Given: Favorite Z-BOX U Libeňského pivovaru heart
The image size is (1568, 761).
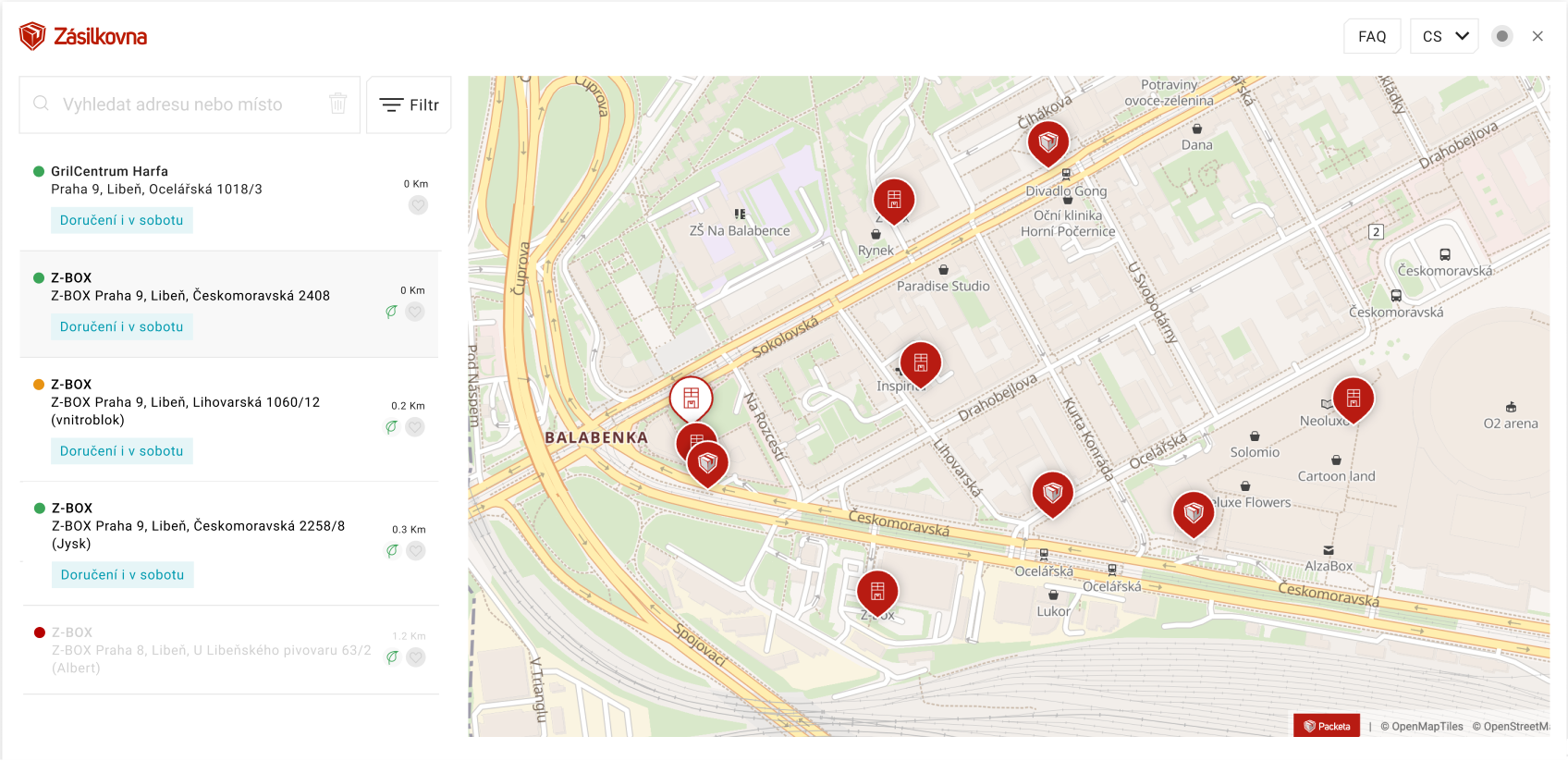Looking at the screenshot, I should click(x=416, y=657).
